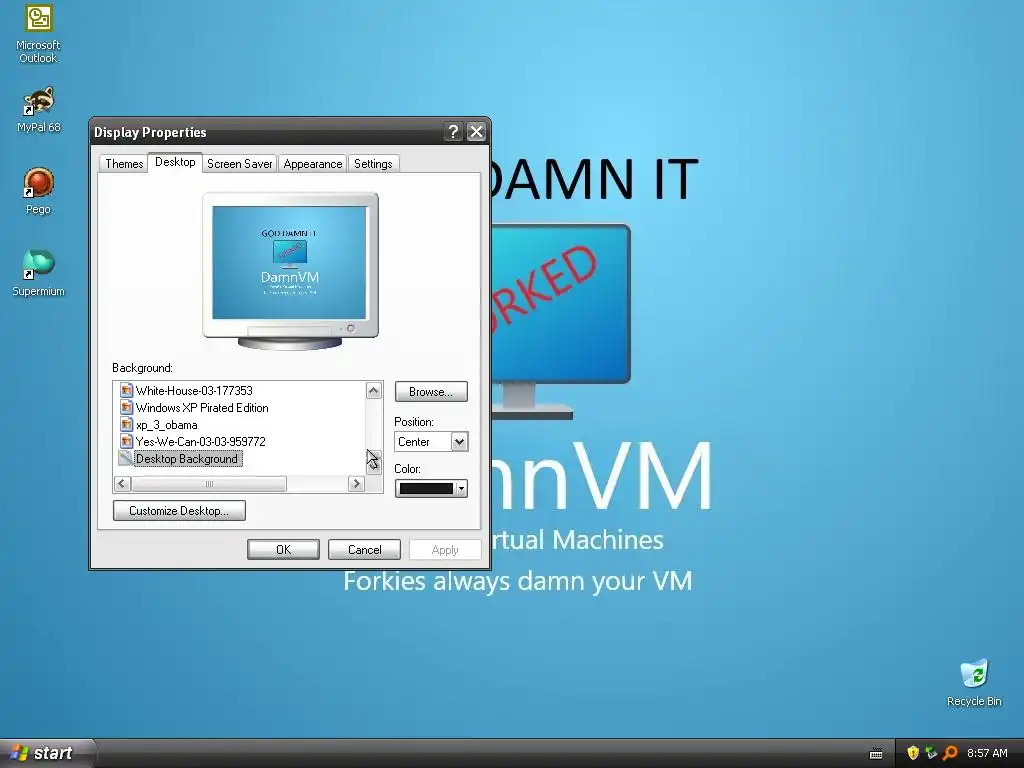Screen dimensions: 1024x768
Task: Switch to the Themes tab
Action: [124, 164]
